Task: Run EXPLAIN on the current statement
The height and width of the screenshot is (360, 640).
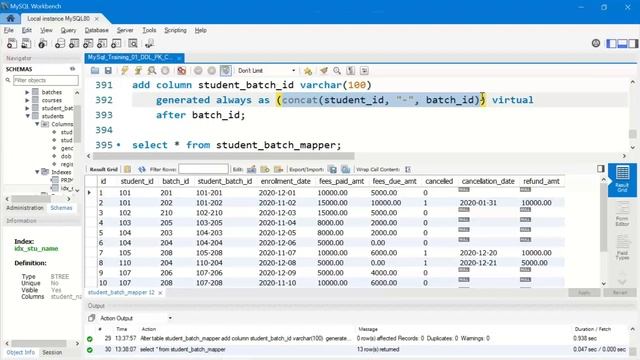Action: click(x=151, y=71)
